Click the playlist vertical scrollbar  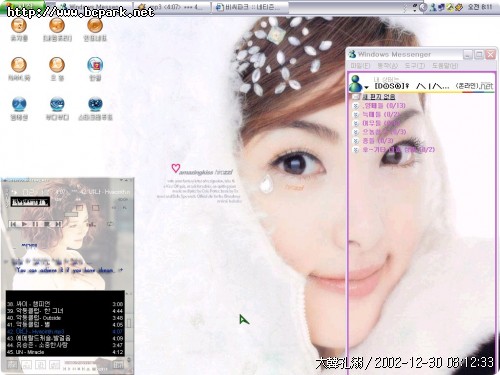tap(129, 323)
